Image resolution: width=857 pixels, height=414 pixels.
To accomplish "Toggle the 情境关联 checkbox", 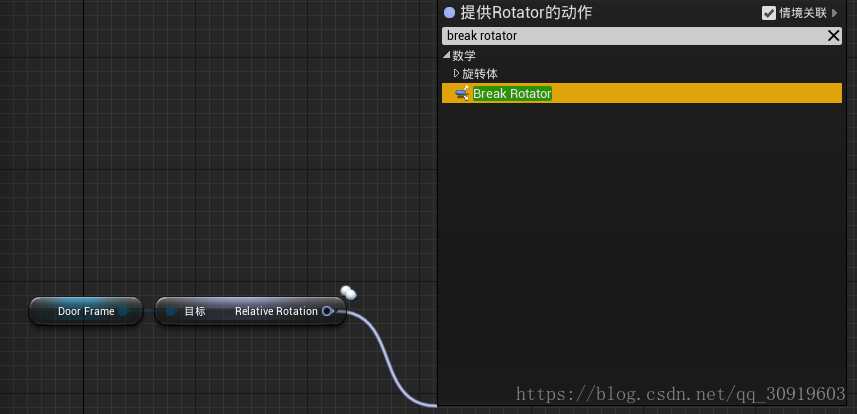I will pos(768,13).
